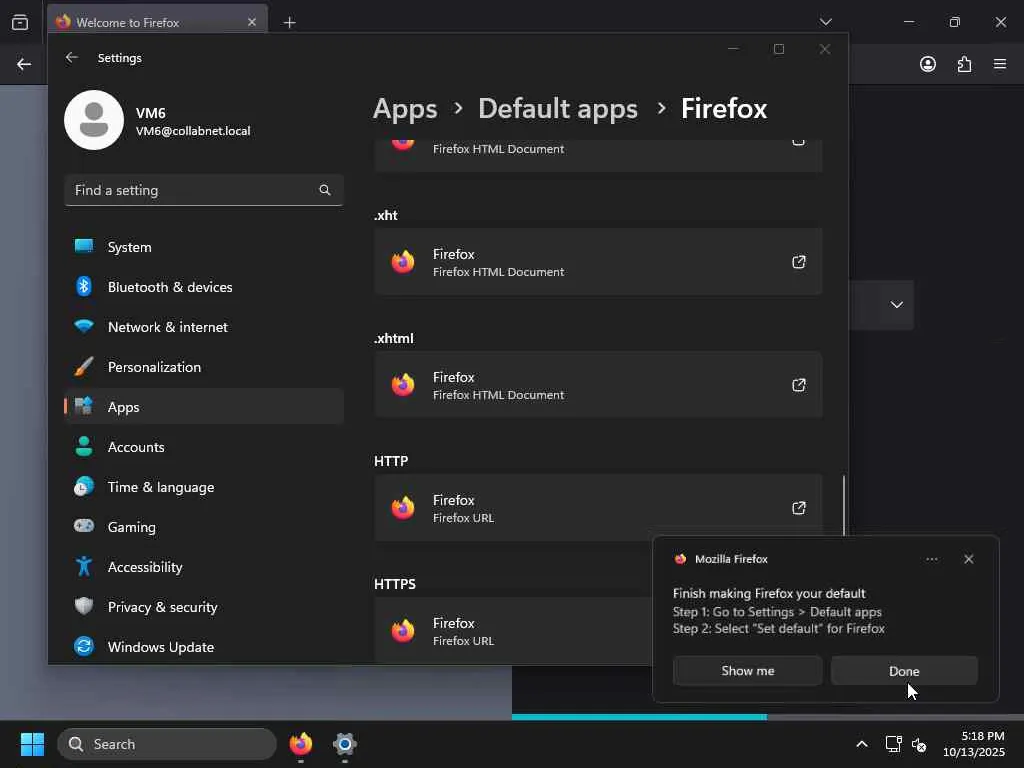Click the Settings window scrollbar thumb
The image size is (1024, 768).
(x=844, y=505)
